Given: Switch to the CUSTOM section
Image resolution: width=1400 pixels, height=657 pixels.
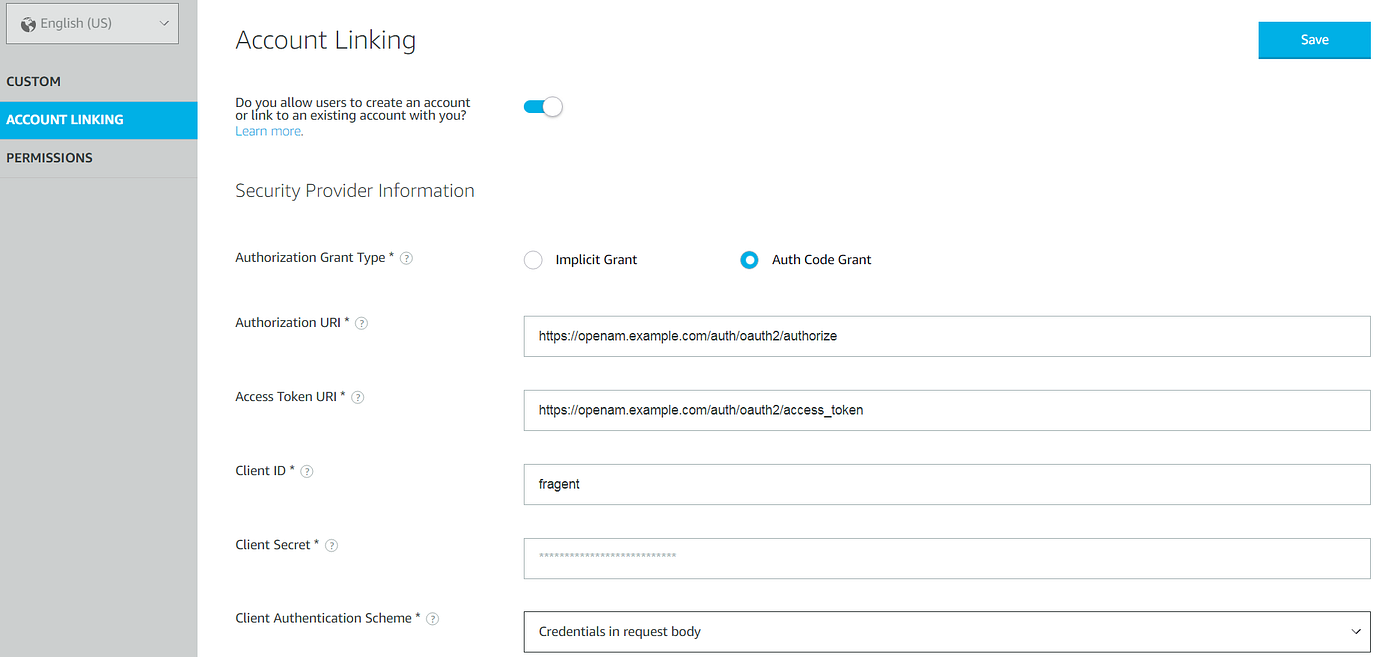Looking at the screenshot, I should pos(35,81).
